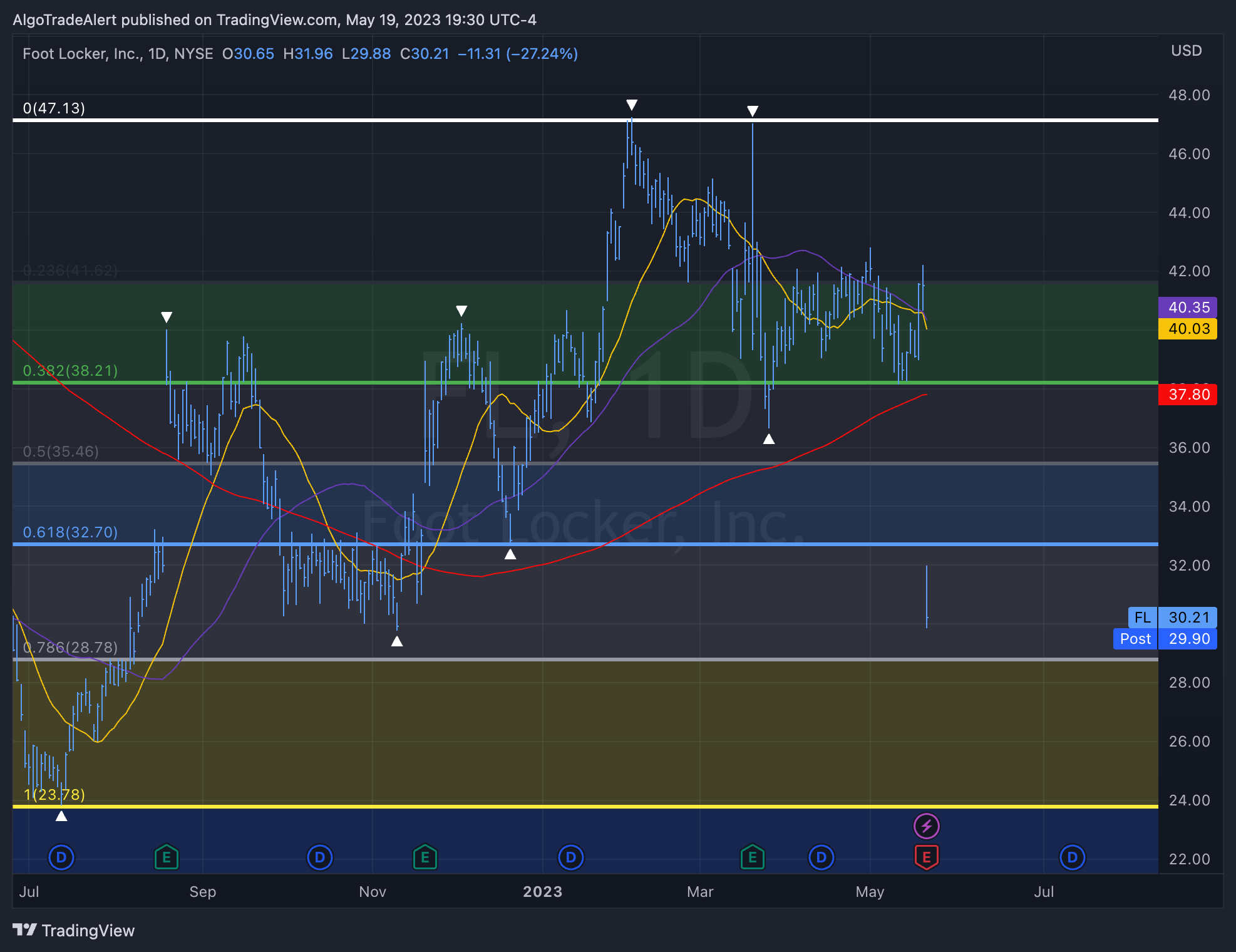Select the last daily bar near 30.21
1236x952 pixels.
point(927,596)
